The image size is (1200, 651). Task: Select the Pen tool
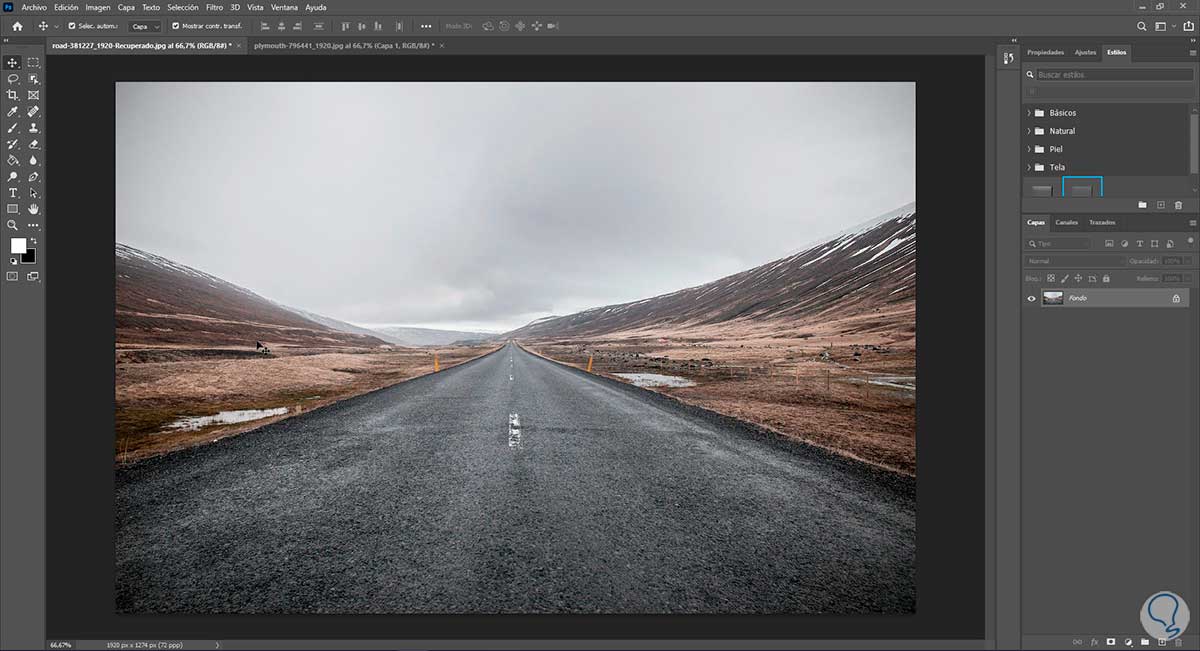(x=33, y=176)
